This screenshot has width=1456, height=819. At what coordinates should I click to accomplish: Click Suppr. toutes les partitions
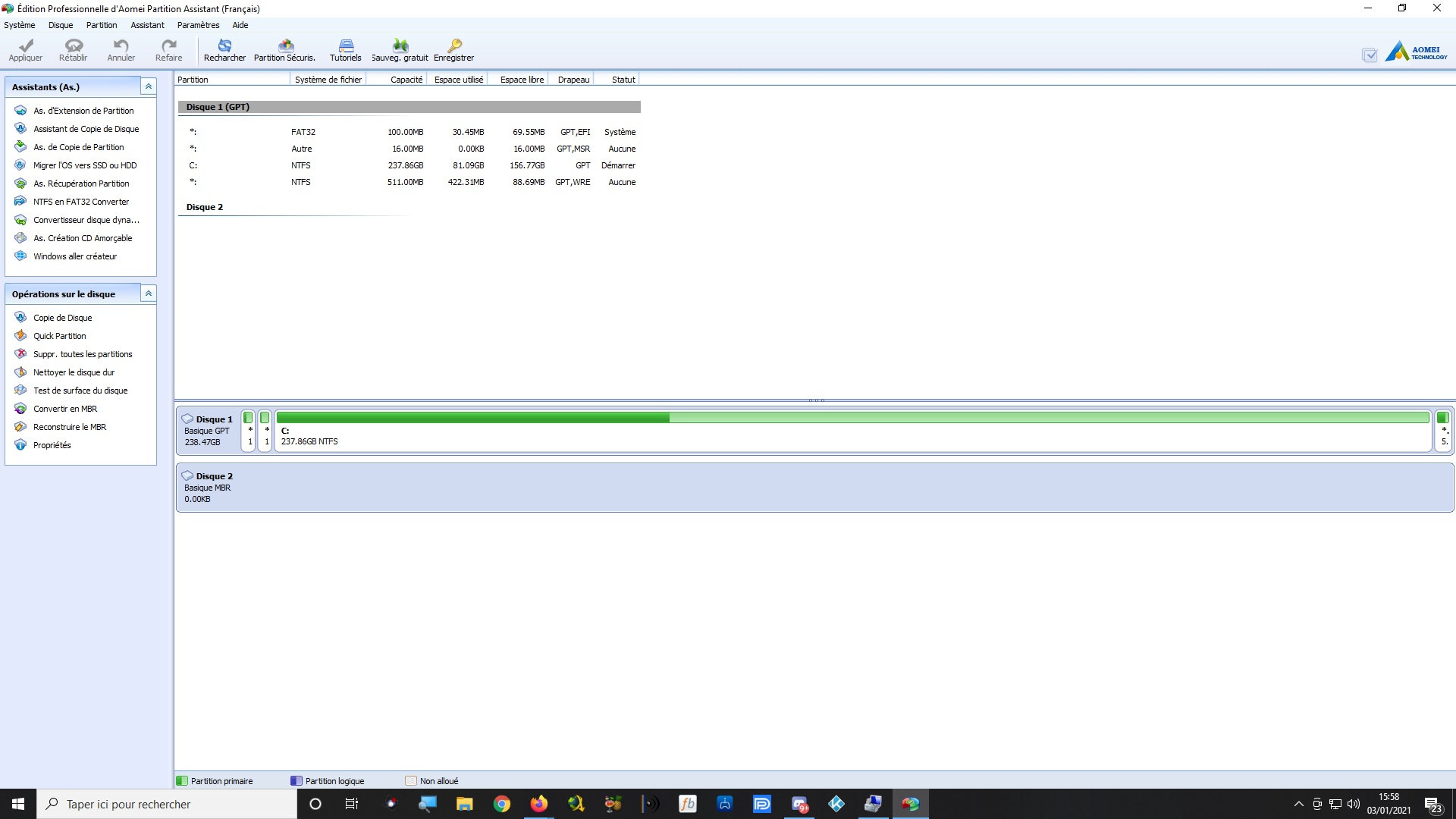coord(83,354)
